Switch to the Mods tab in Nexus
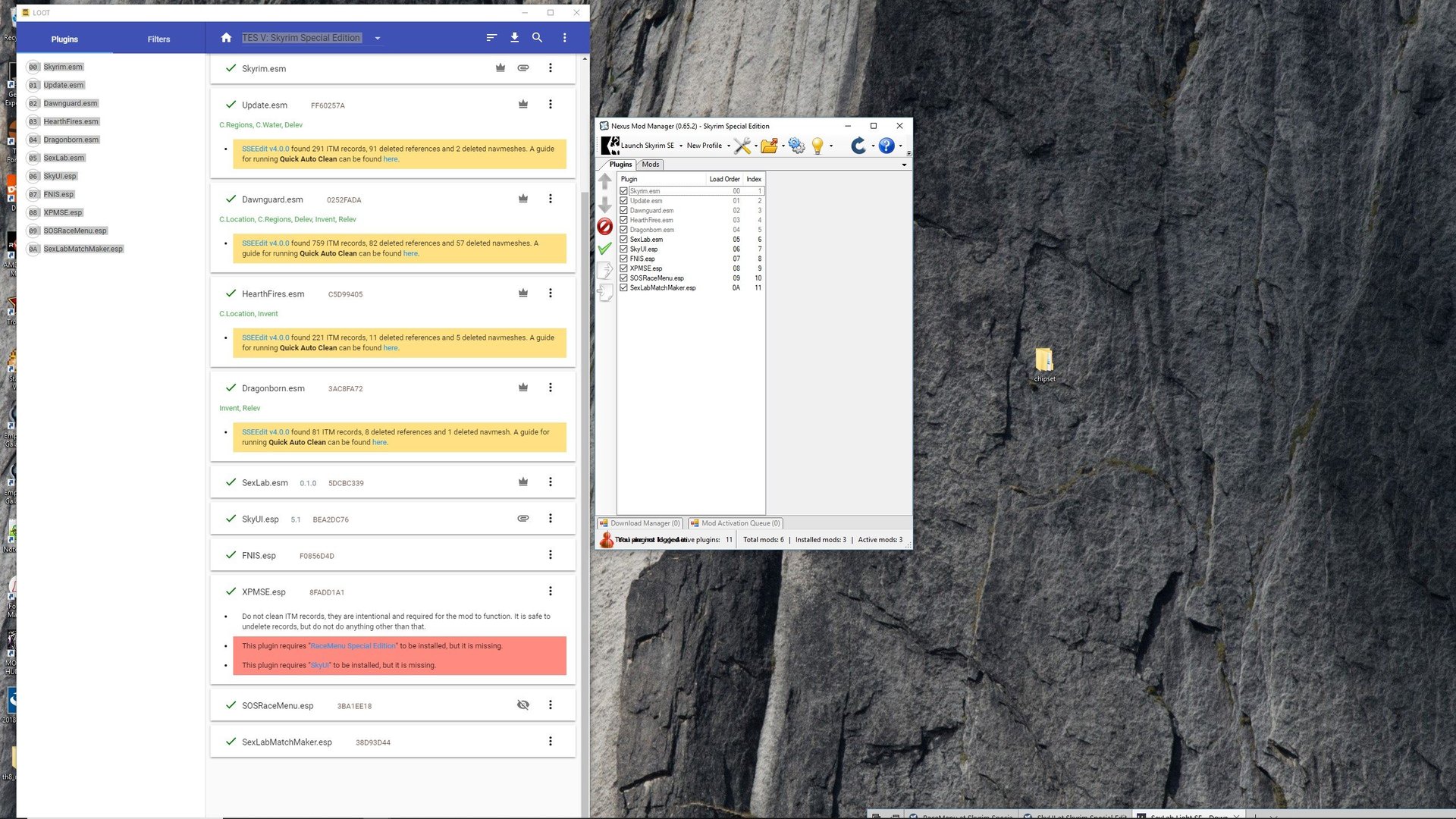1456x819 pixels. click(651, 165)
